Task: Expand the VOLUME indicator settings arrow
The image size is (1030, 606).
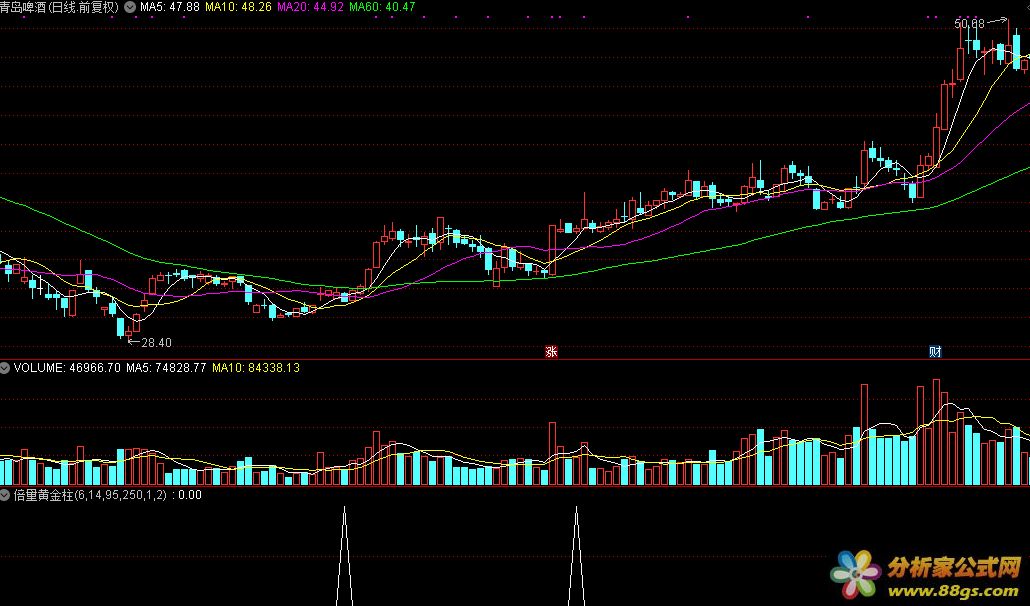Action: coord(5,368)
